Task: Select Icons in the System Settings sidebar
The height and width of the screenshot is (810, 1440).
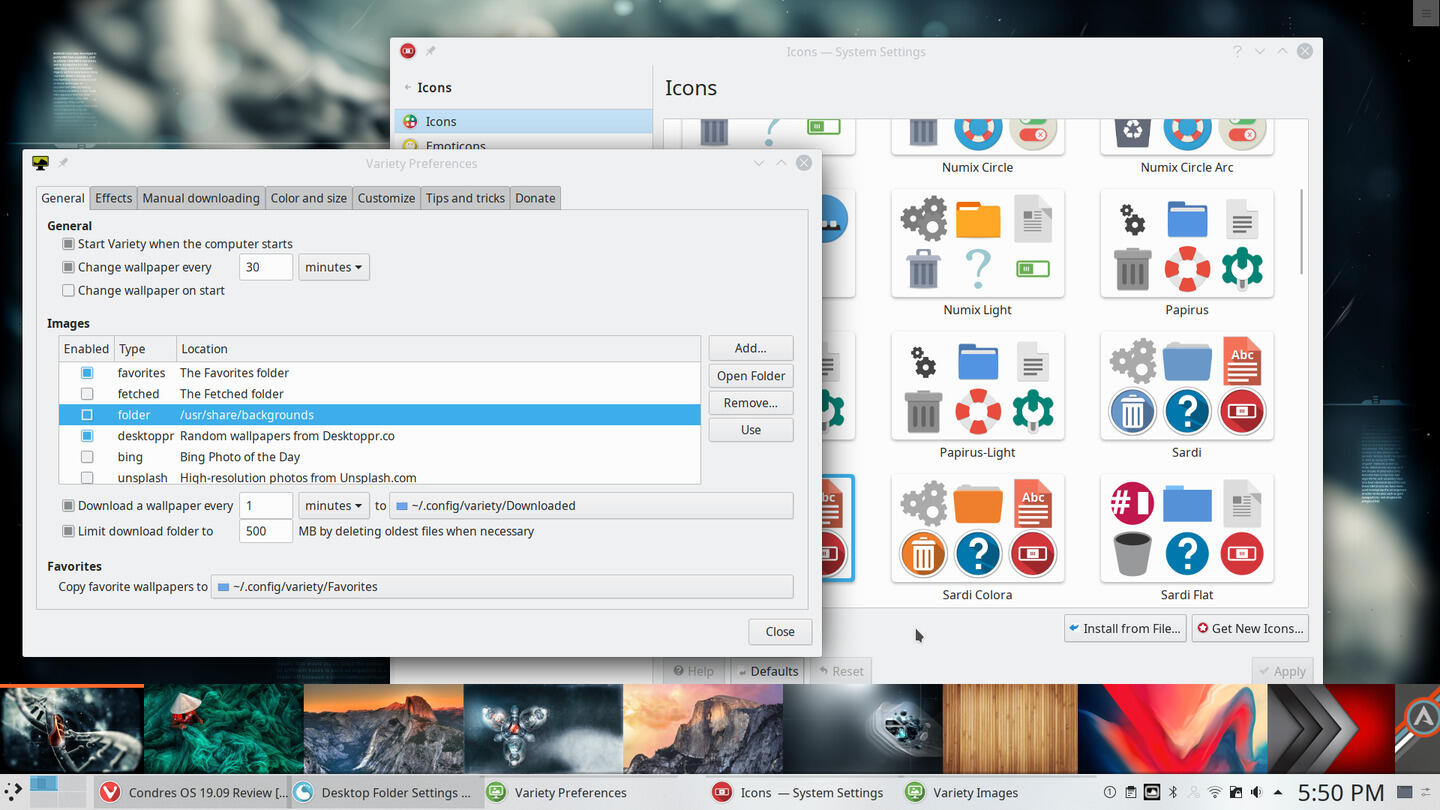Action: 523,121
